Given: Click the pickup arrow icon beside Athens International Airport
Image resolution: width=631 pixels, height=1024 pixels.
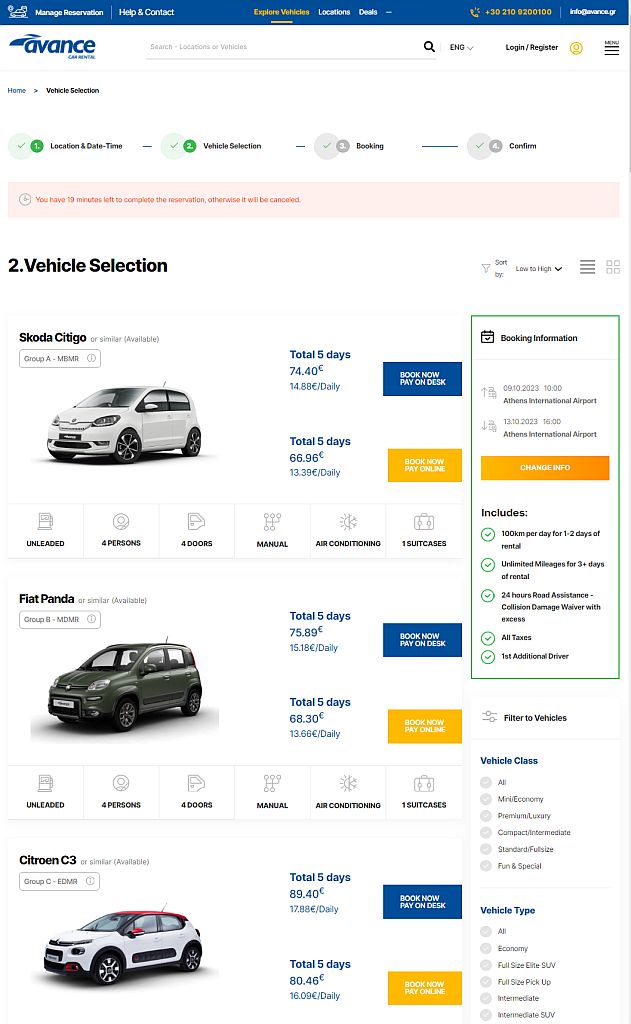Looking at the screenshot, I should click(x=488, y=393).
